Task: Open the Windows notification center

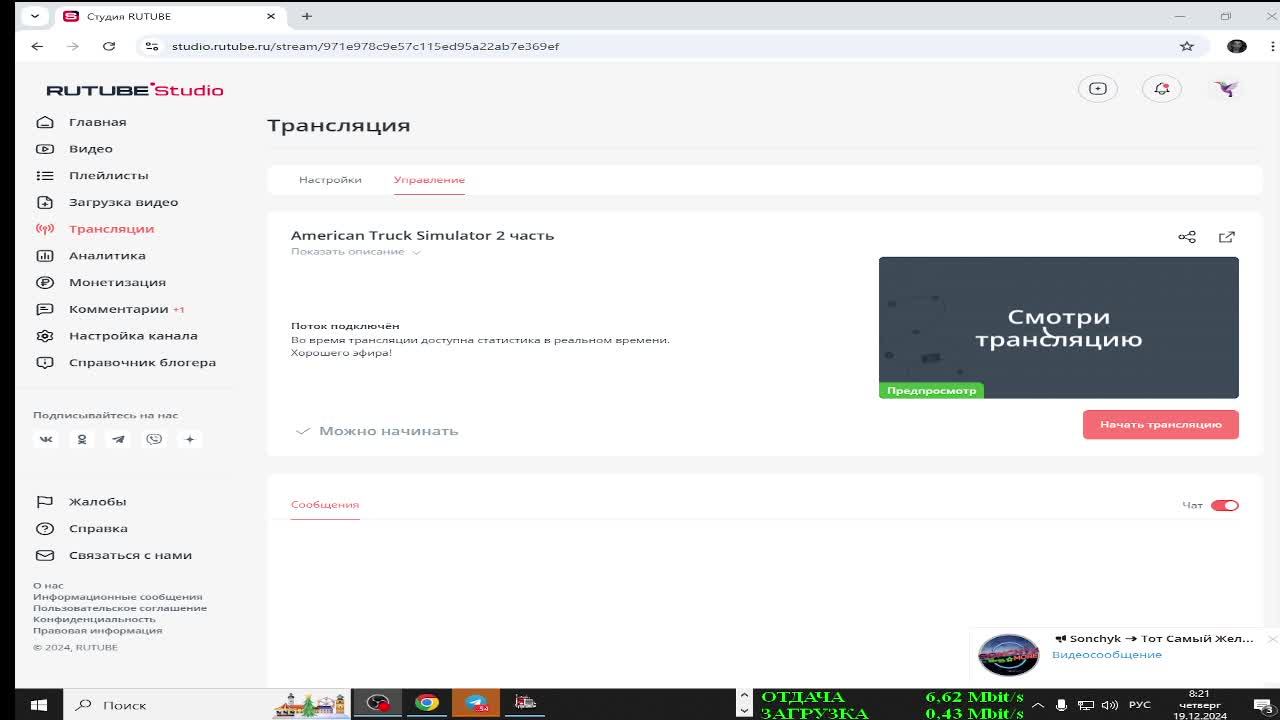Action: click(x=1264, y=705)
